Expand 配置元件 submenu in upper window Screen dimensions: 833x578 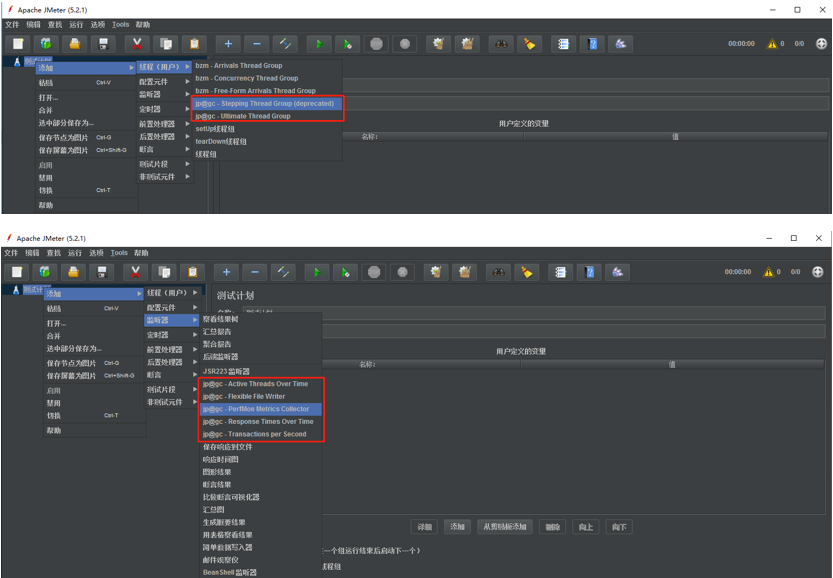(165, 81)
